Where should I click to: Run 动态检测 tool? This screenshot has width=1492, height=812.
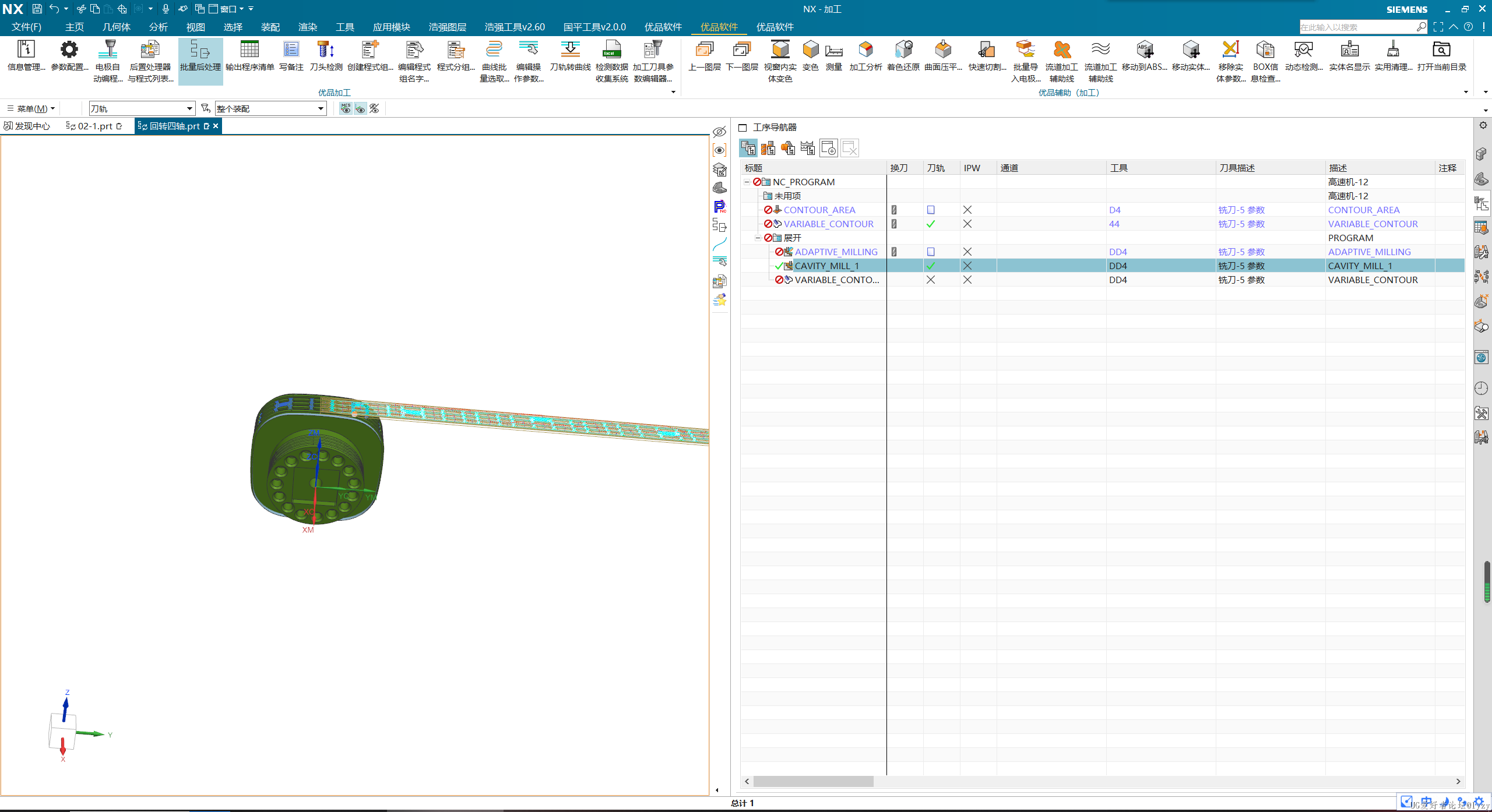[x=1304, y=57]
